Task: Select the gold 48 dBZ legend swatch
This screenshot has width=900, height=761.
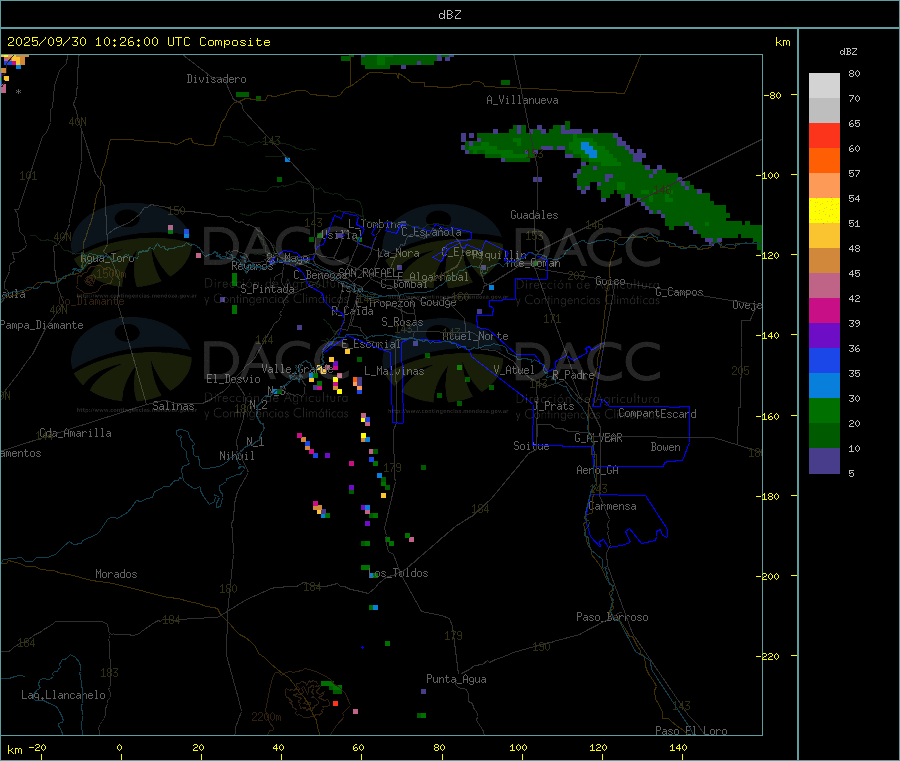Action: coord(824,236)
